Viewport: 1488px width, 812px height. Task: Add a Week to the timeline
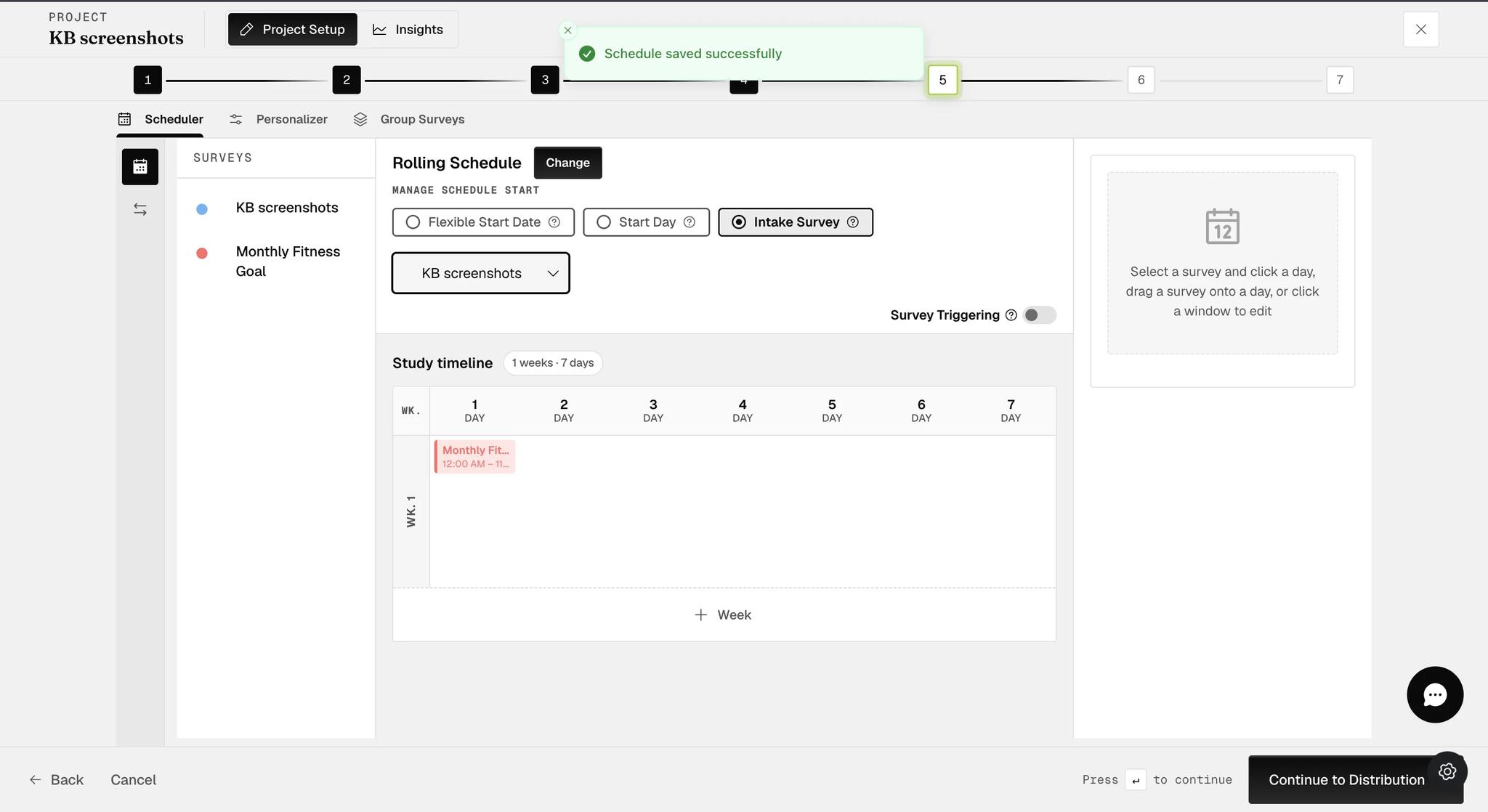tap(724, 615)
